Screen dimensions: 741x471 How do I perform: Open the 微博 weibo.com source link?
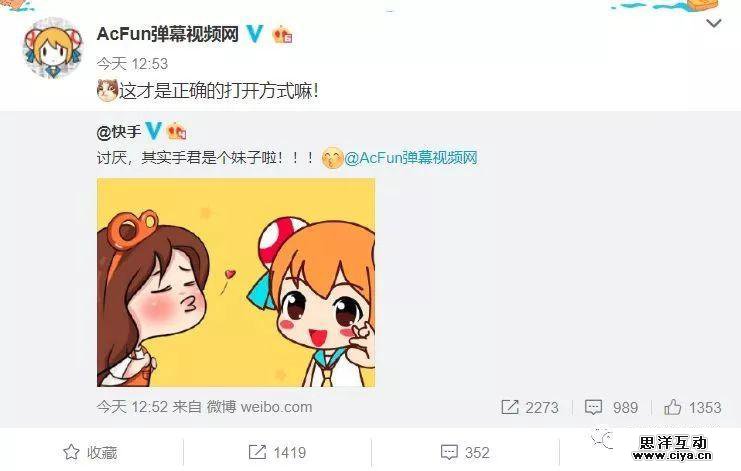click(x=259, y=407)
